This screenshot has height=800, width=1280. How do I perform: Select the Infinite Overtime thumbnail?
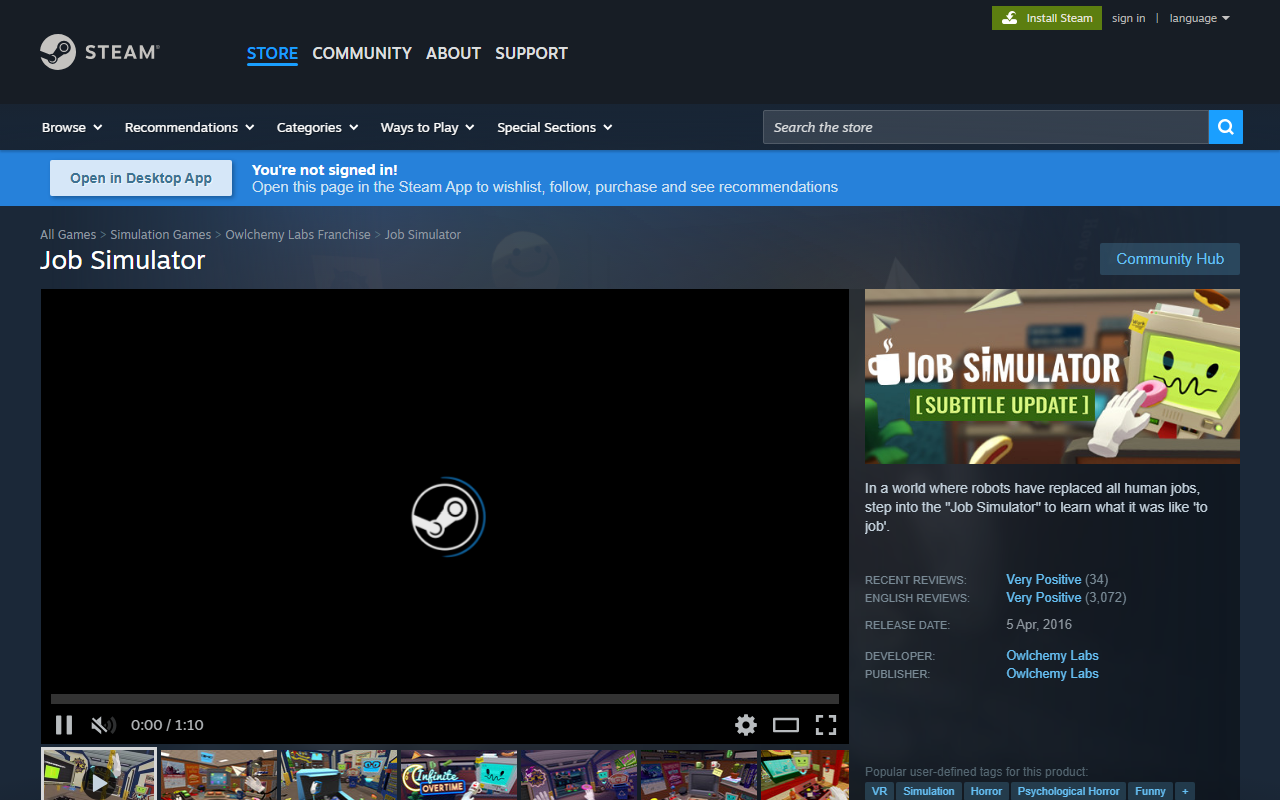coord(459,775)
